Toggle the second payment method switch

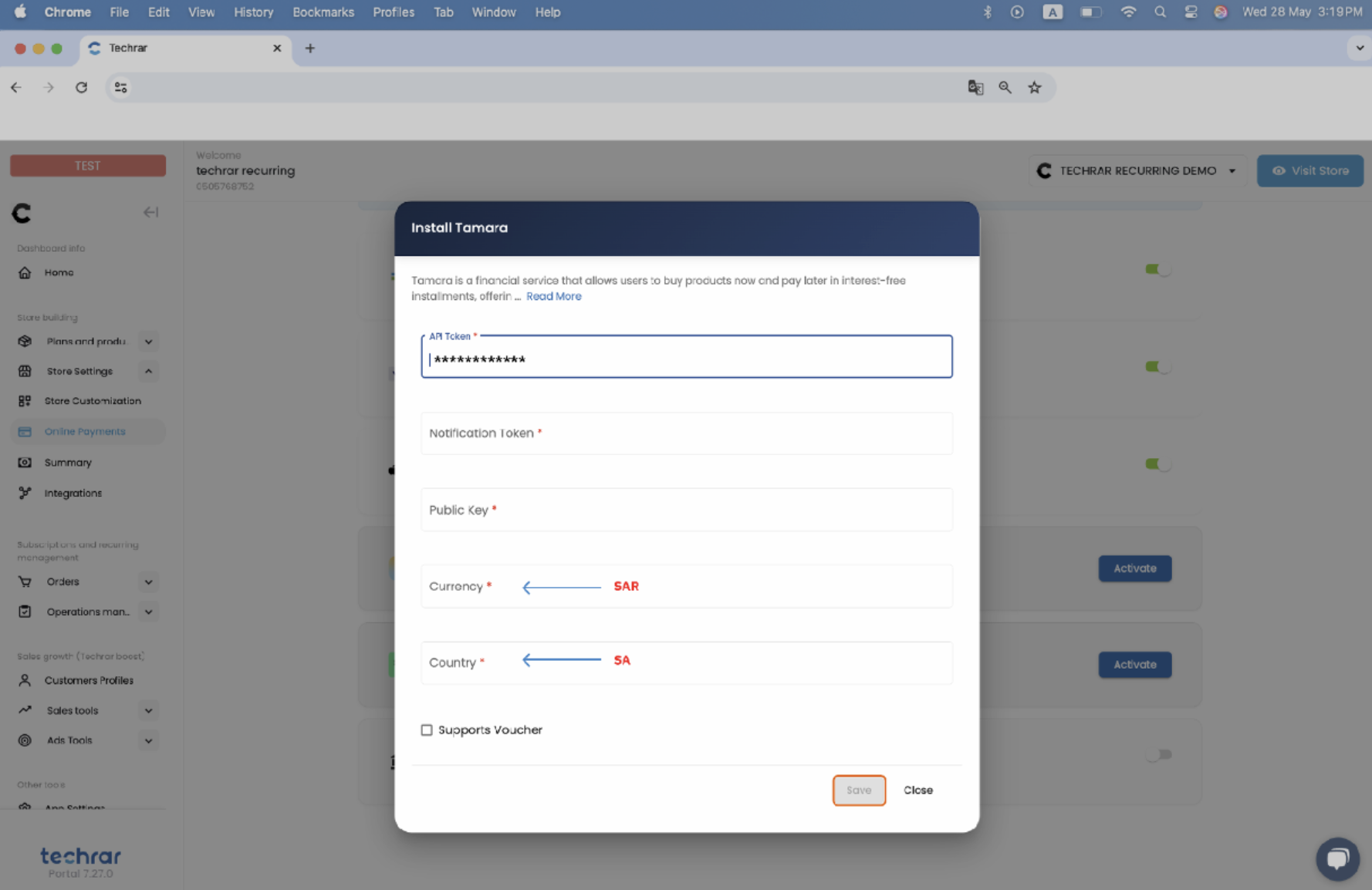[1157, 366]
